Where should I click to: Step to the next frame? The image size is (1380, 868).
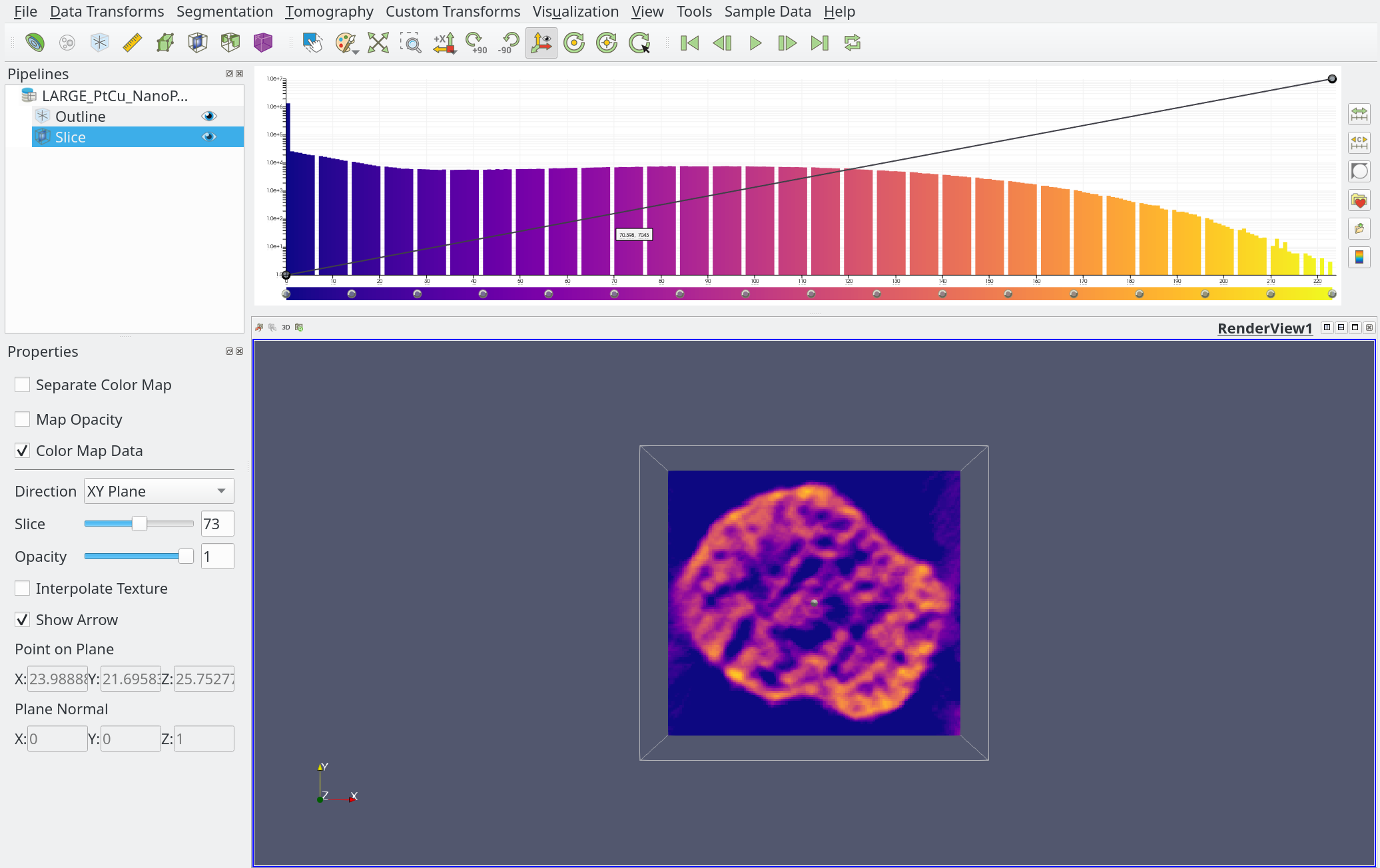pyautogui.click(x=787, y=43)
